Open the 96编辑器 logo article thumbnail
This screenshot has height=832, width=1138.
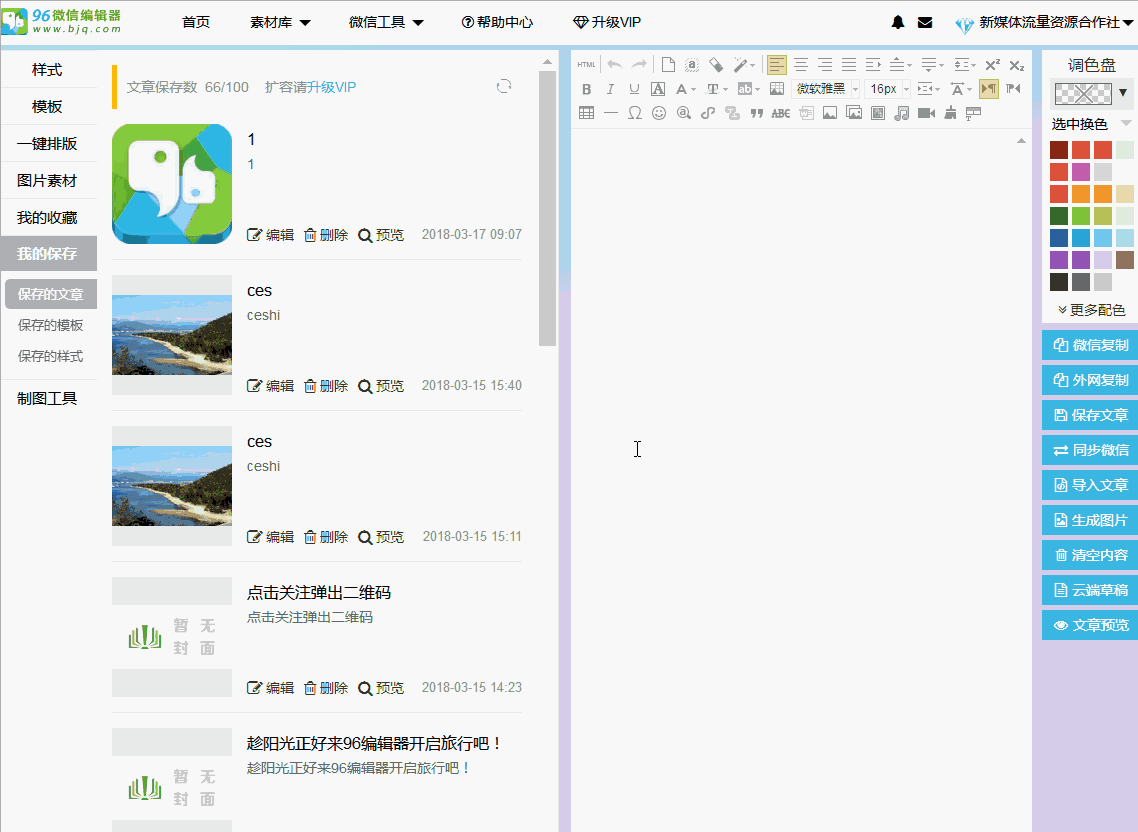[x=172, y=184]
